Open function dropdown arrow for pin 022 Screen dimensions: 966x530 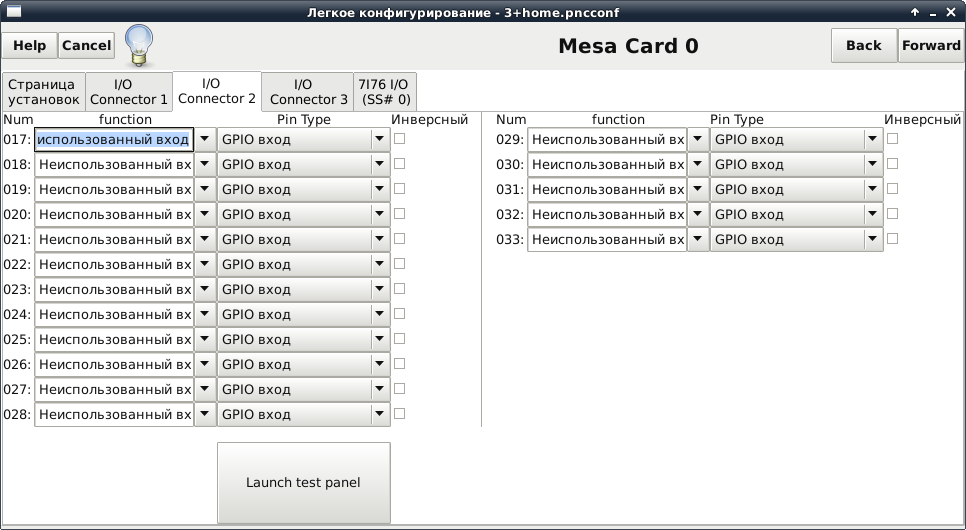205,264
